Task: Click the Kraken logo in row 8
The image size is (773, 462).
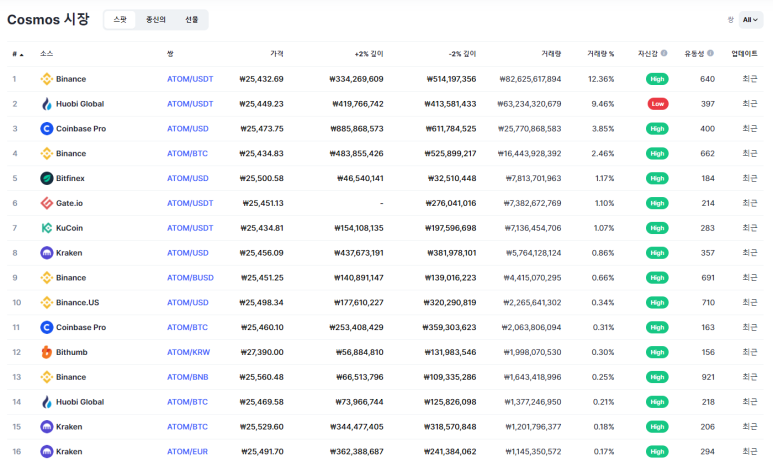Action: tap(46, 253)
